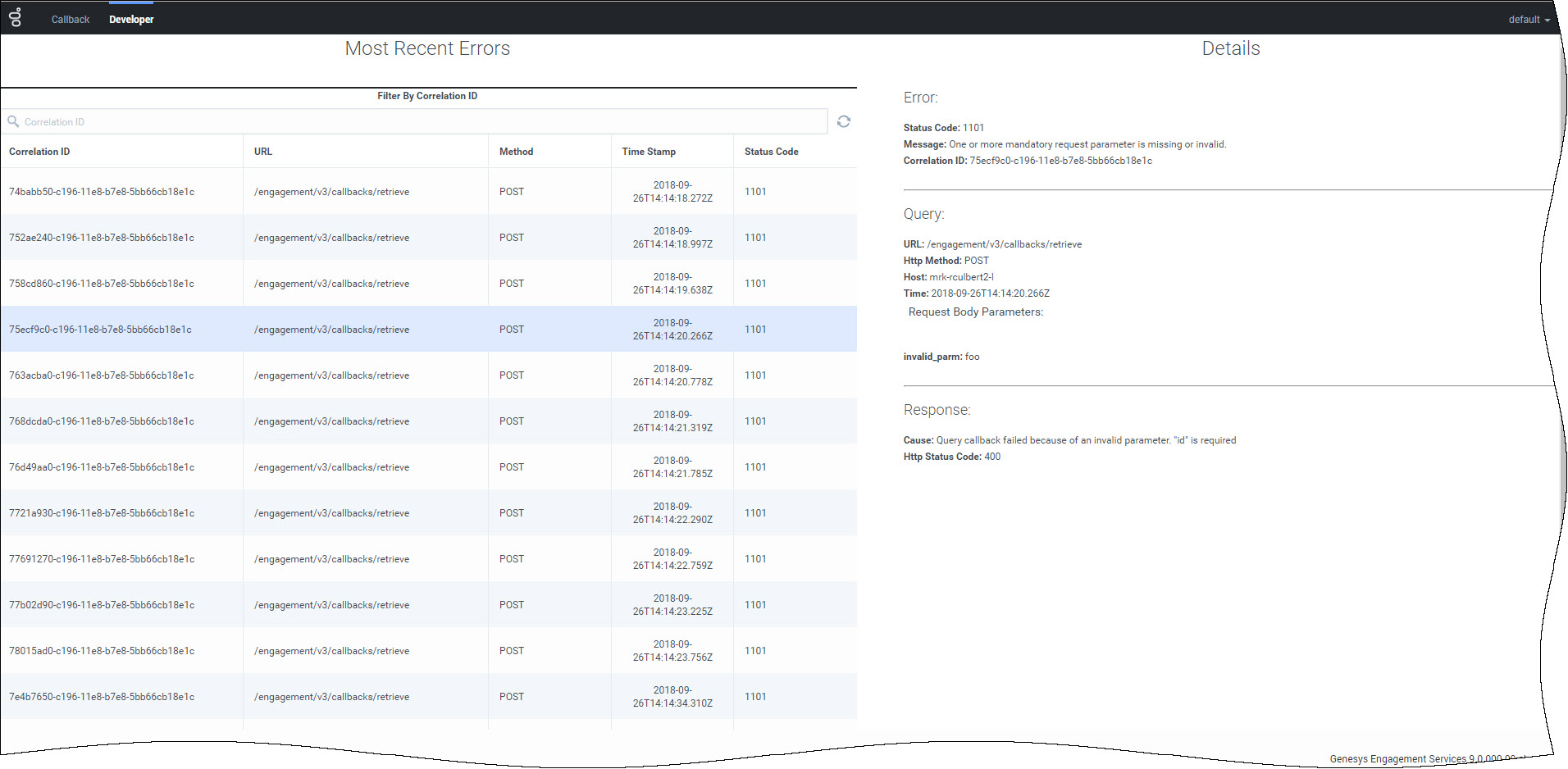The width and height of the screenshot is (1568, 769).
Task: Click the URL column header
Action: click(263, 152)
